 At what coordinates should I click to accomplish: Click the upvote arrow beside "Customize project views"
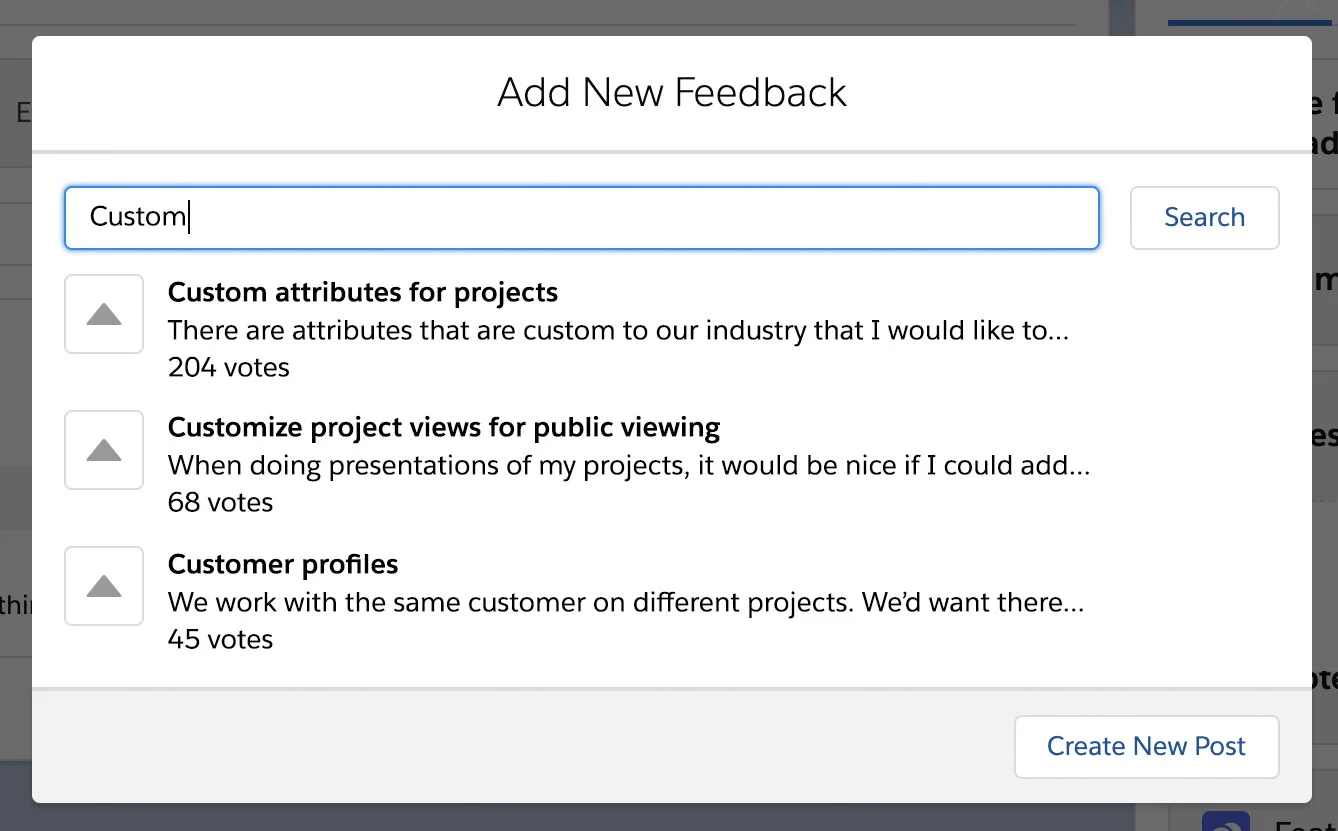tap(104, 450)
